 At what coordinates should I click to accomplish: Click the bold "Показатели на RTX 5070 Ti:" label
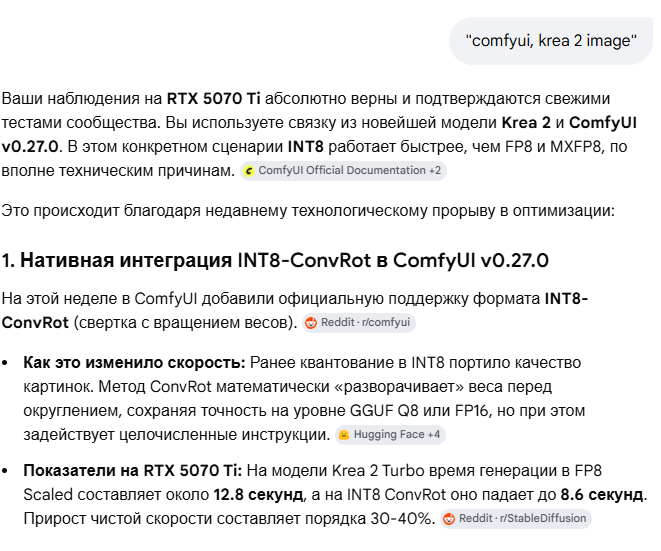[133, 470]
